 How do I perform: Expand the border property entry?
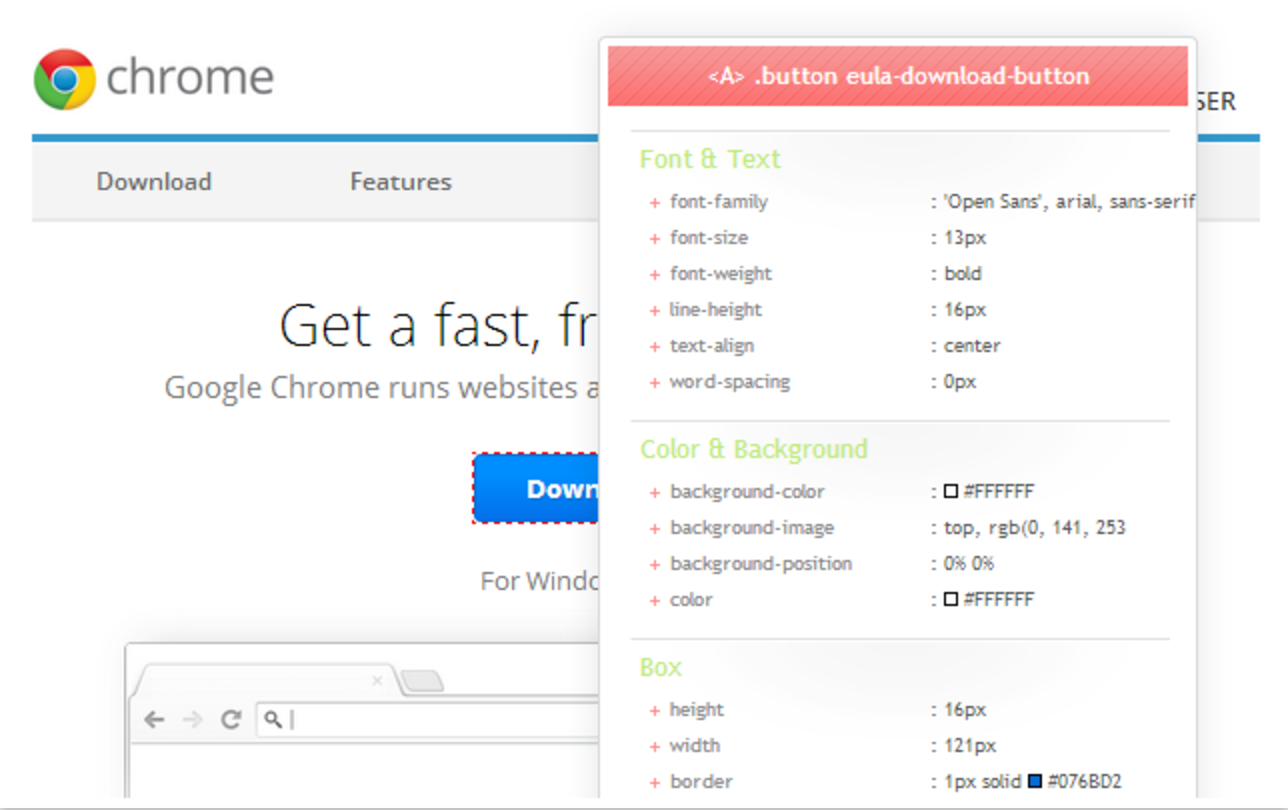655,781
